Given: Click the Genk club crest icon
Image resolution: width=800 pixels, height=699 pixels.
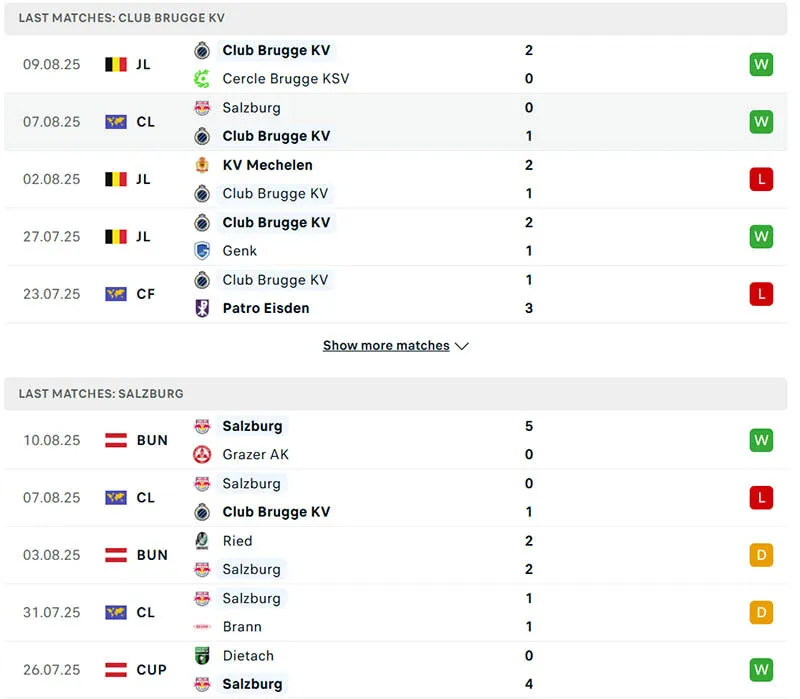Looking at the screenshot, I should pos(205,251).
